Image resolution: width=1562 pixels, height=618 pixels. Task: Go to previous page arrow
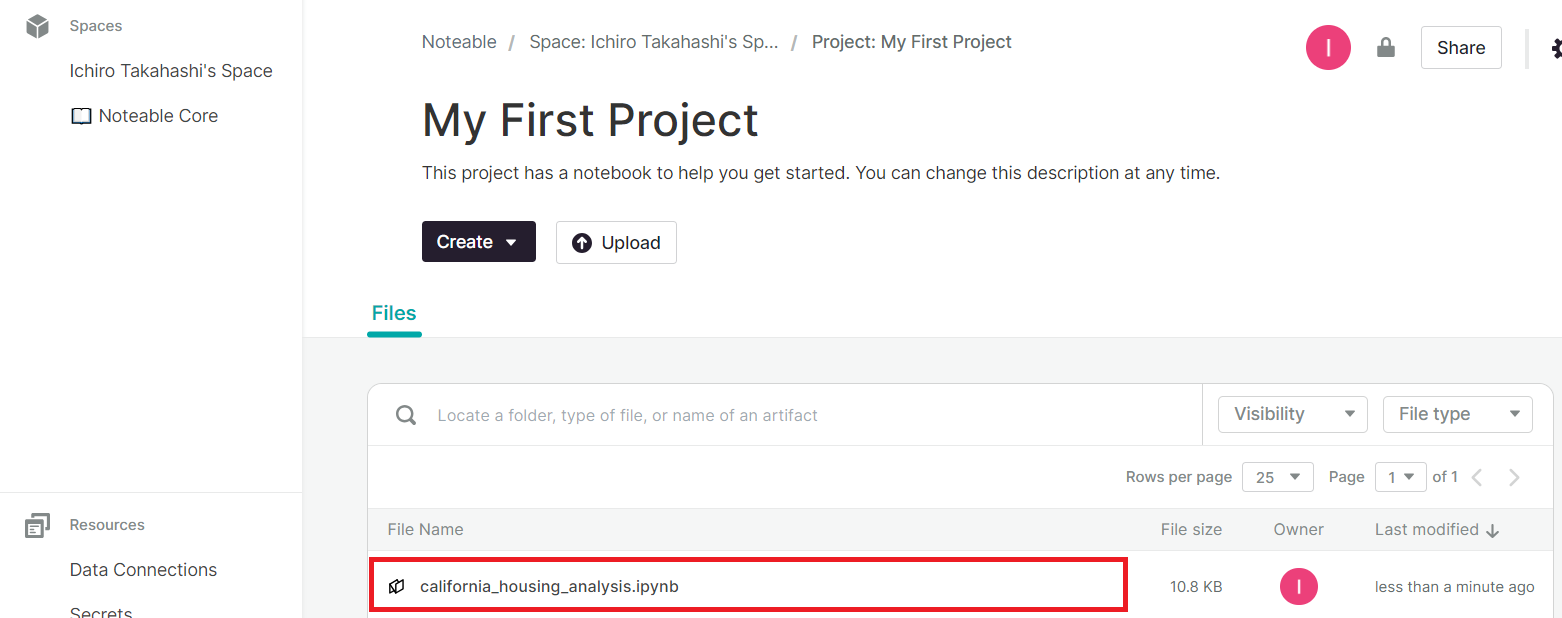pos(1478,477)
